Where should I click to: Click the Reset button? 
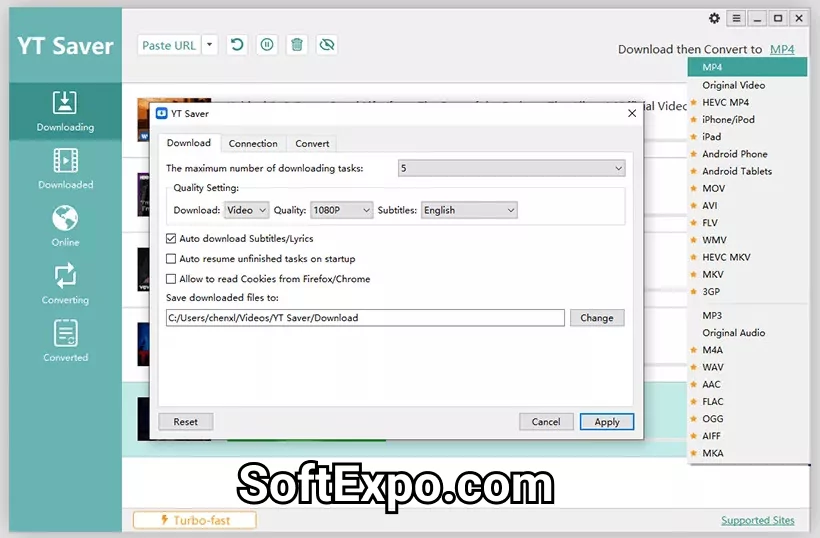click(x=186, y=421)
